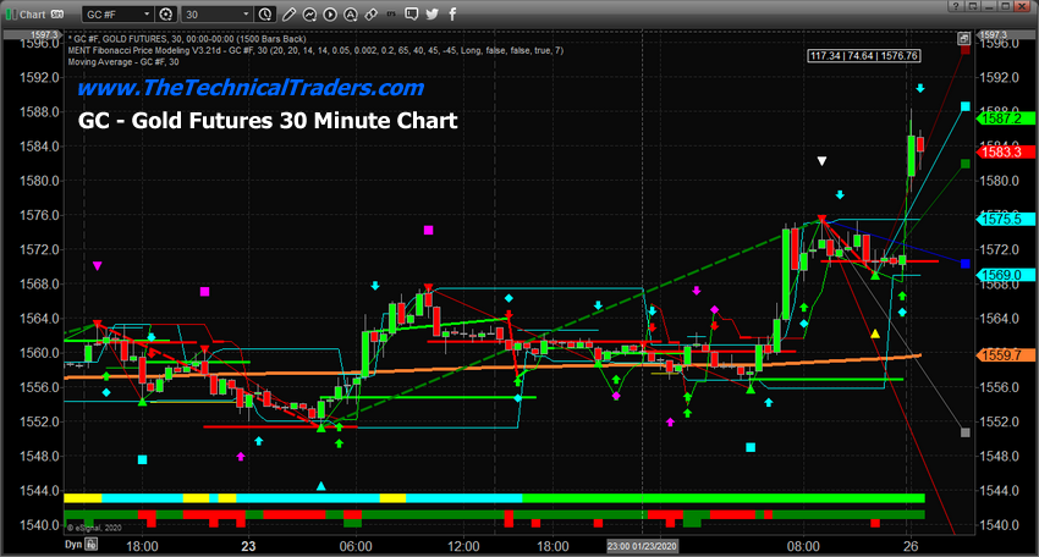This screenshot has height=557, width=1039.
Task: Select the pencil drawing tool
Action: coord(288,14)
